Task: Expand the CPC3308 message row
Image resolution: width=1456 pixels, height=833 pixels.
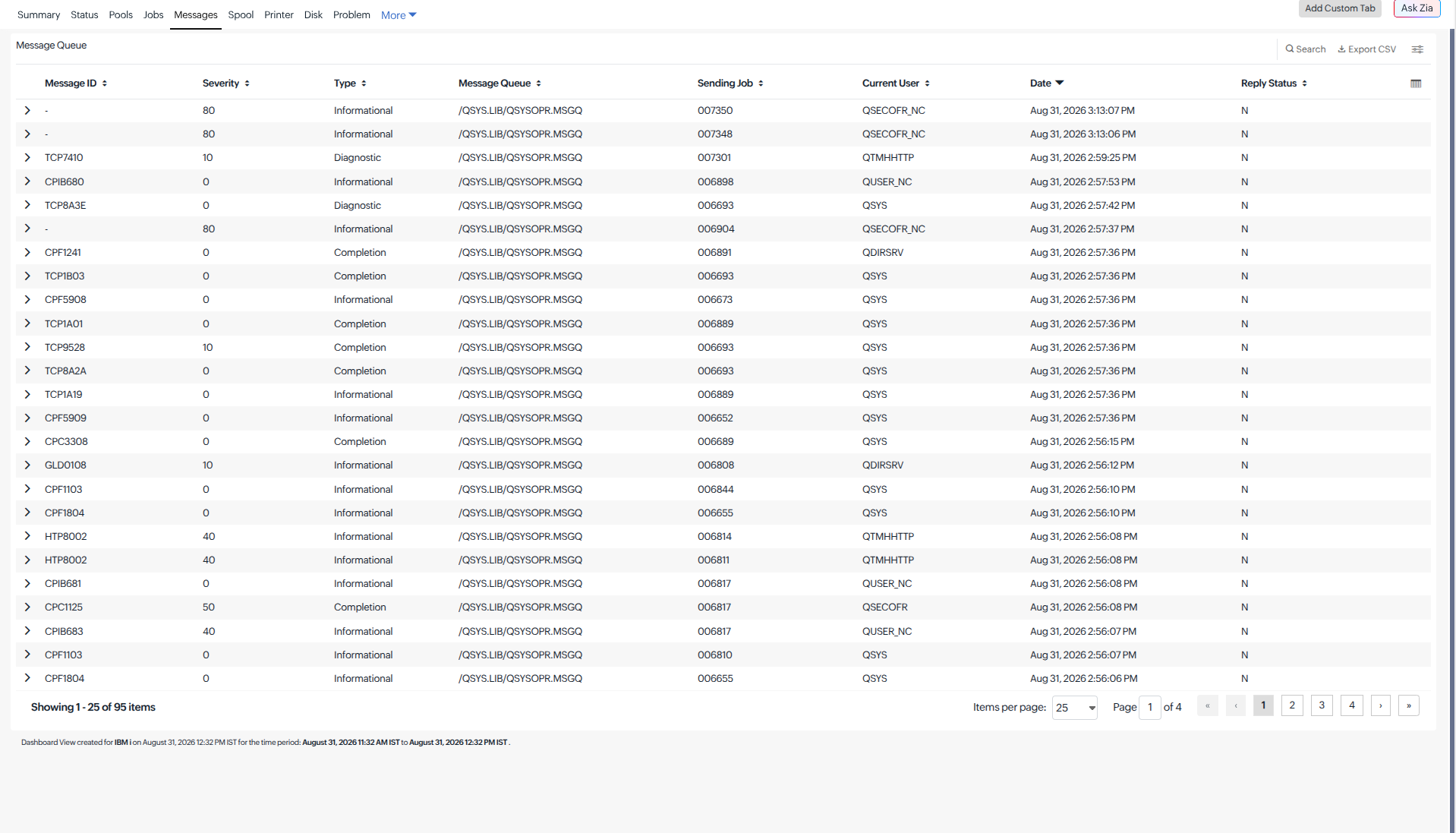Action: 27,442
